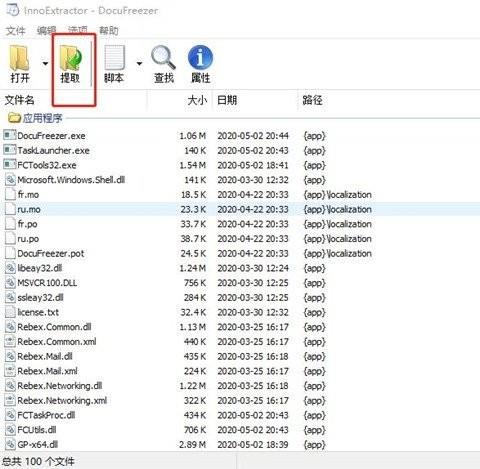Select the file name Rebex.Networking.dll
The image size is (480, 469).
tap(60, 386)
